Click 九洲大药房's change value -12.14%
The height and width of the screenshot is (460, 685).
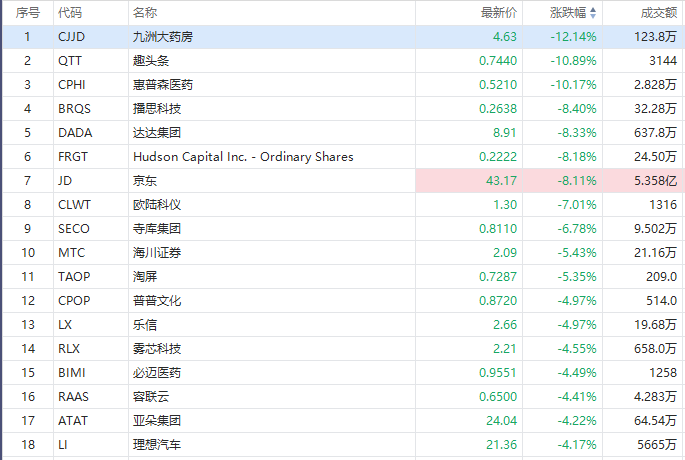click(574, 37)
